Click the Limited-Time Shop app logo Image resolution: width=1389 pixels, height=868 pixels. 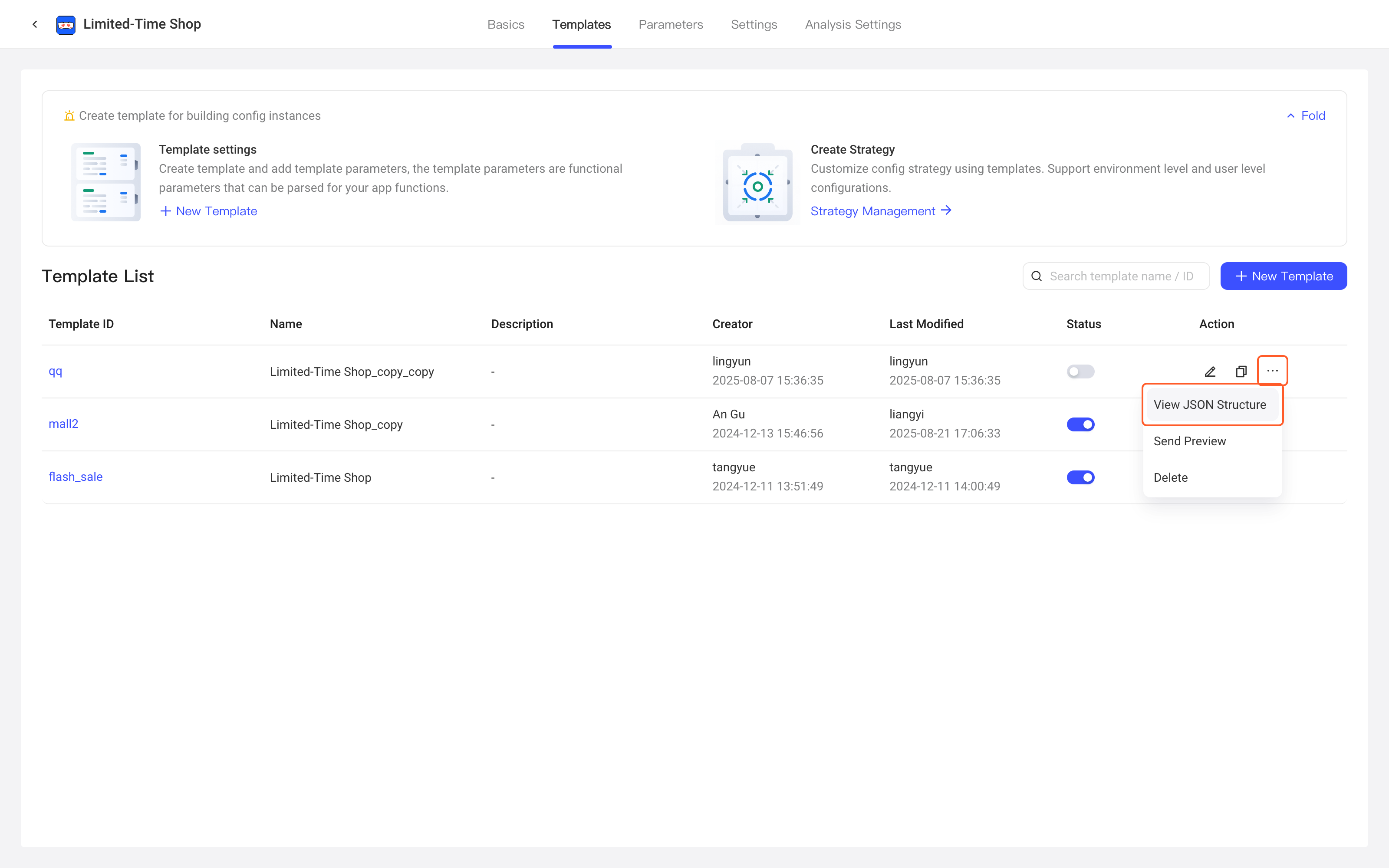click(66, 25)
